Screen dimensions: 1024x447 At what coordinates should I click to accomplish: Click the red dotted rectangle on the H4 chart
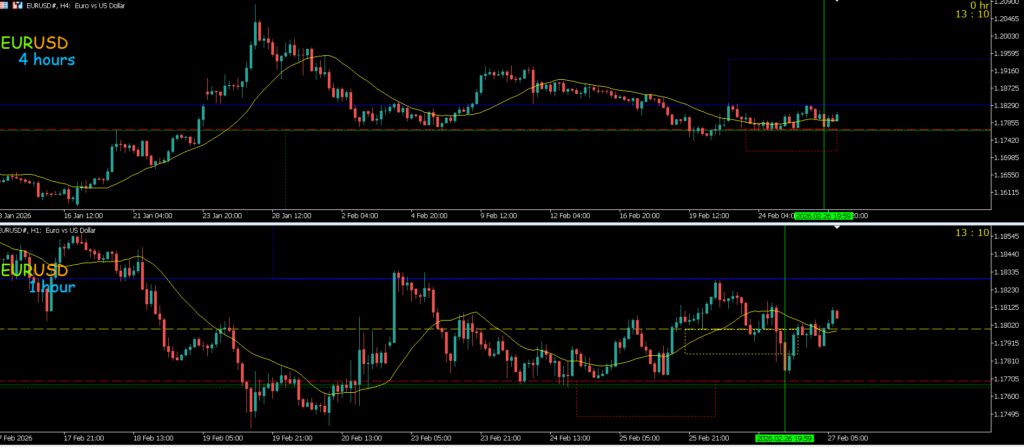point(790,150)
